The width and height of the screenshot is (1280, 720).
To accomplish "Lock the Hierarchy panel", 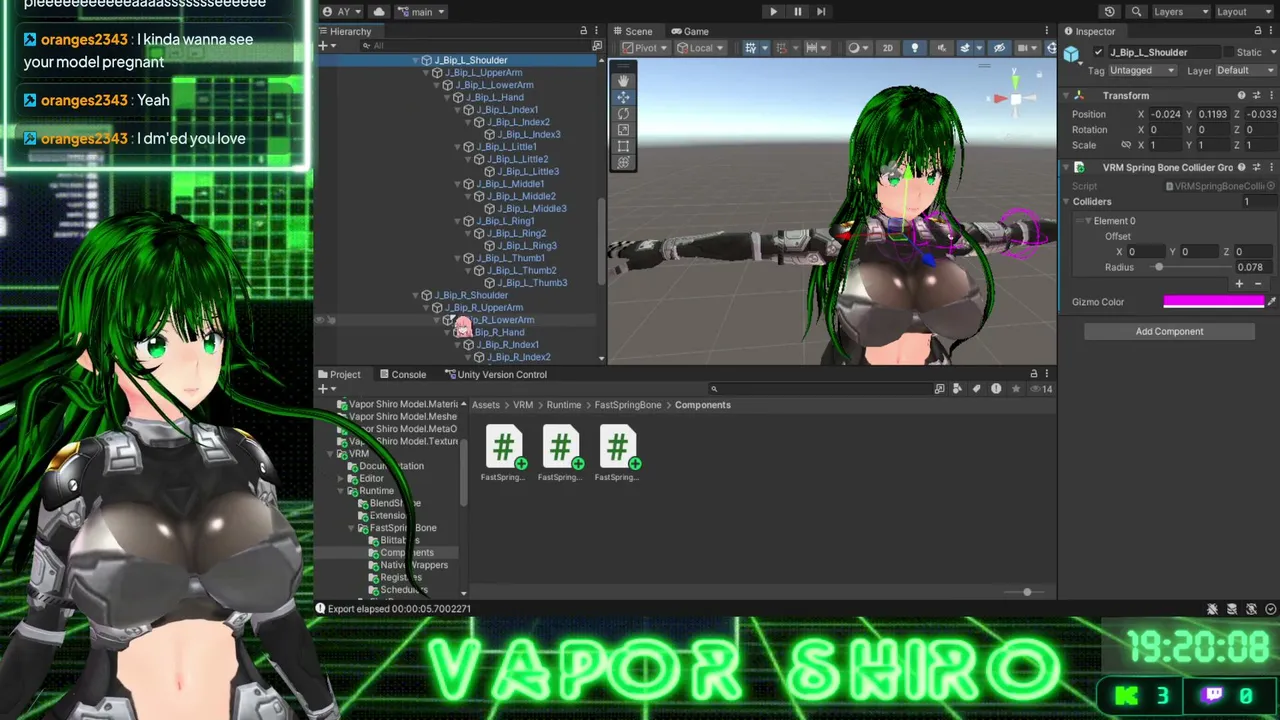I will click(x=584, y=31).
